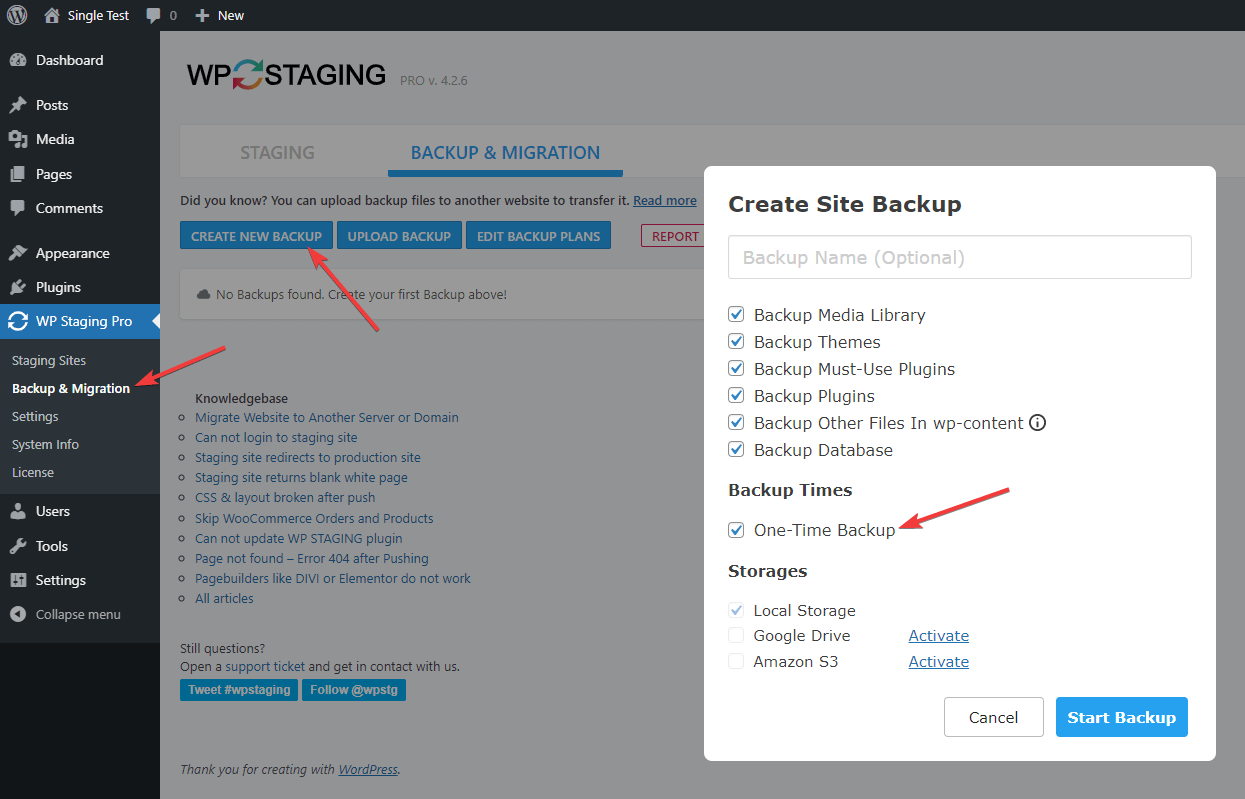This screenshot has height=799, width=1245.
Task: Uncheck the Backup Plugins option
Action: tap(736, 396)
